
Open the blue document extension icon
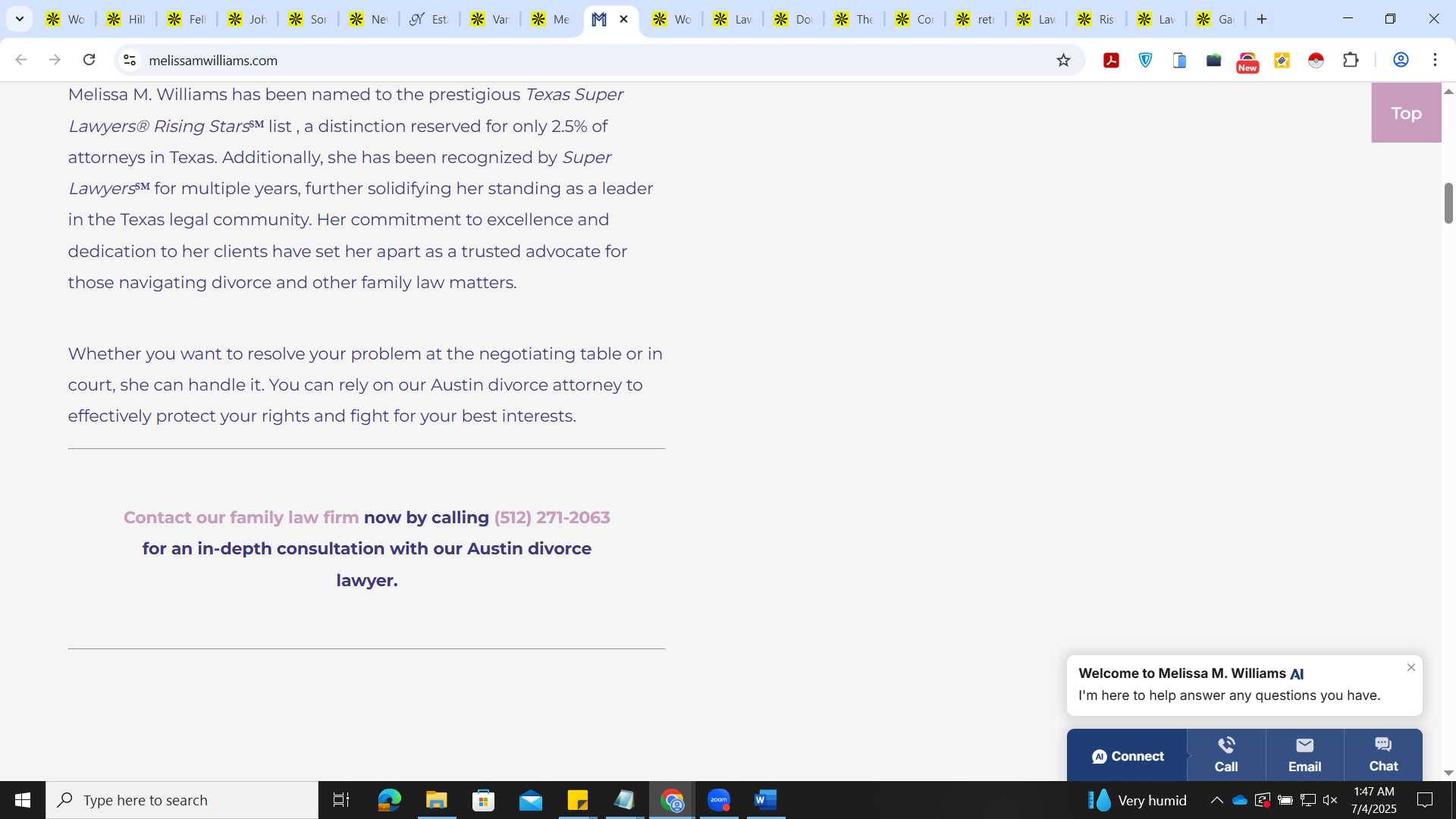coord(1179,60)
